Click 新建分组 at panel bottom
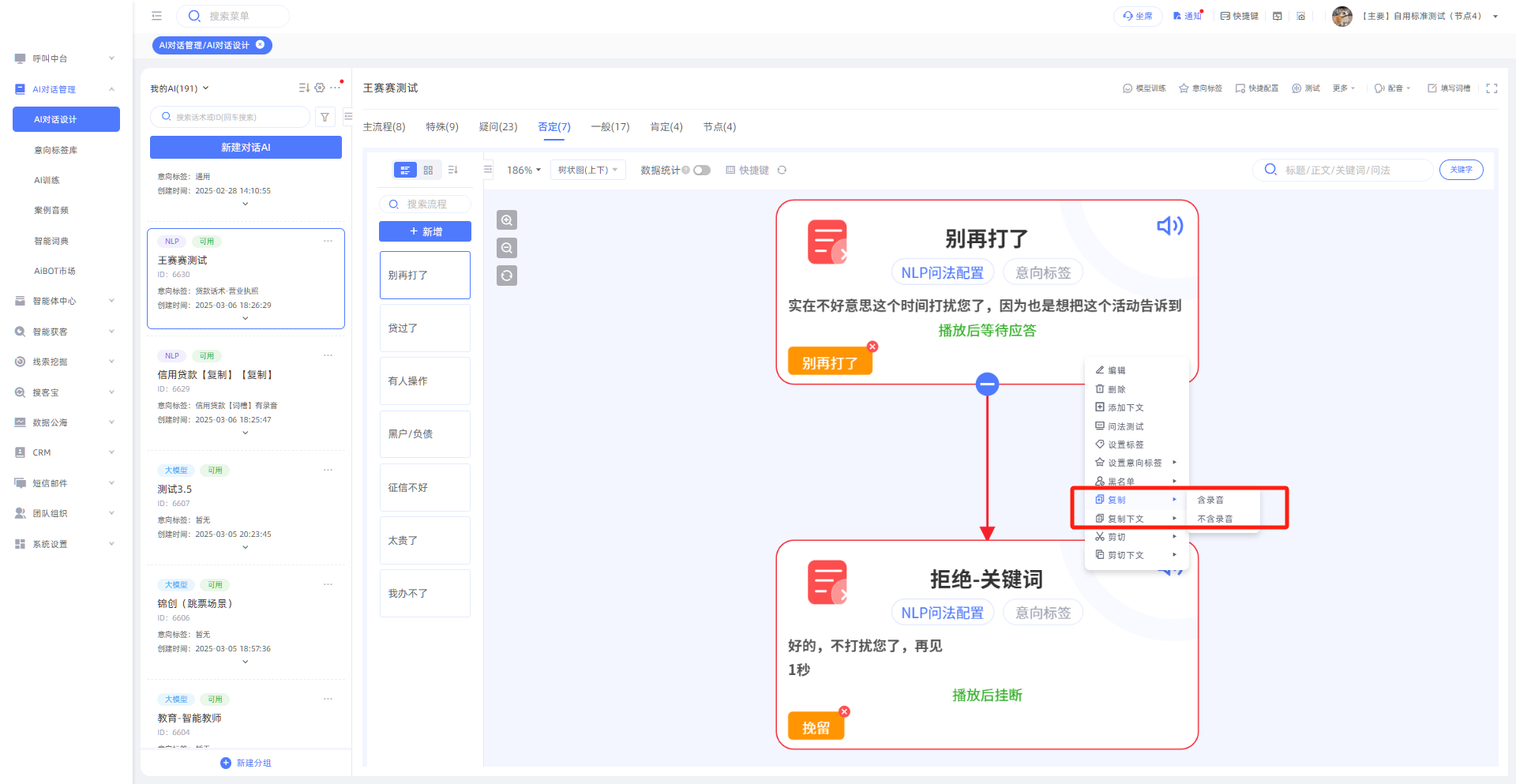This screenshot has width=1516, height=784. [x=246, y=763]
